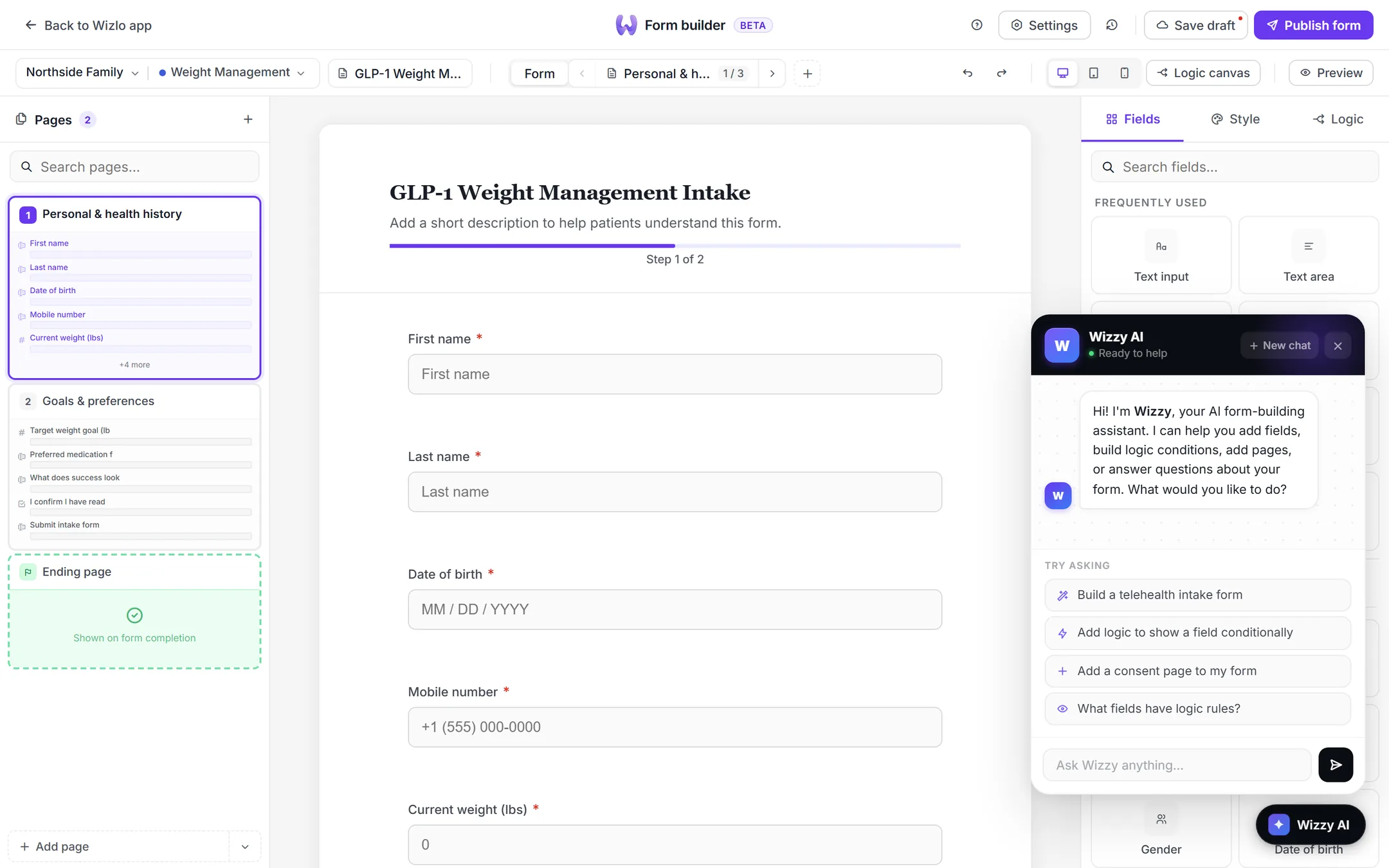Image resolution: width=1389 pixels, height=868 pixels.
Task: Focus the Search pages field
Action: [134, 167]
